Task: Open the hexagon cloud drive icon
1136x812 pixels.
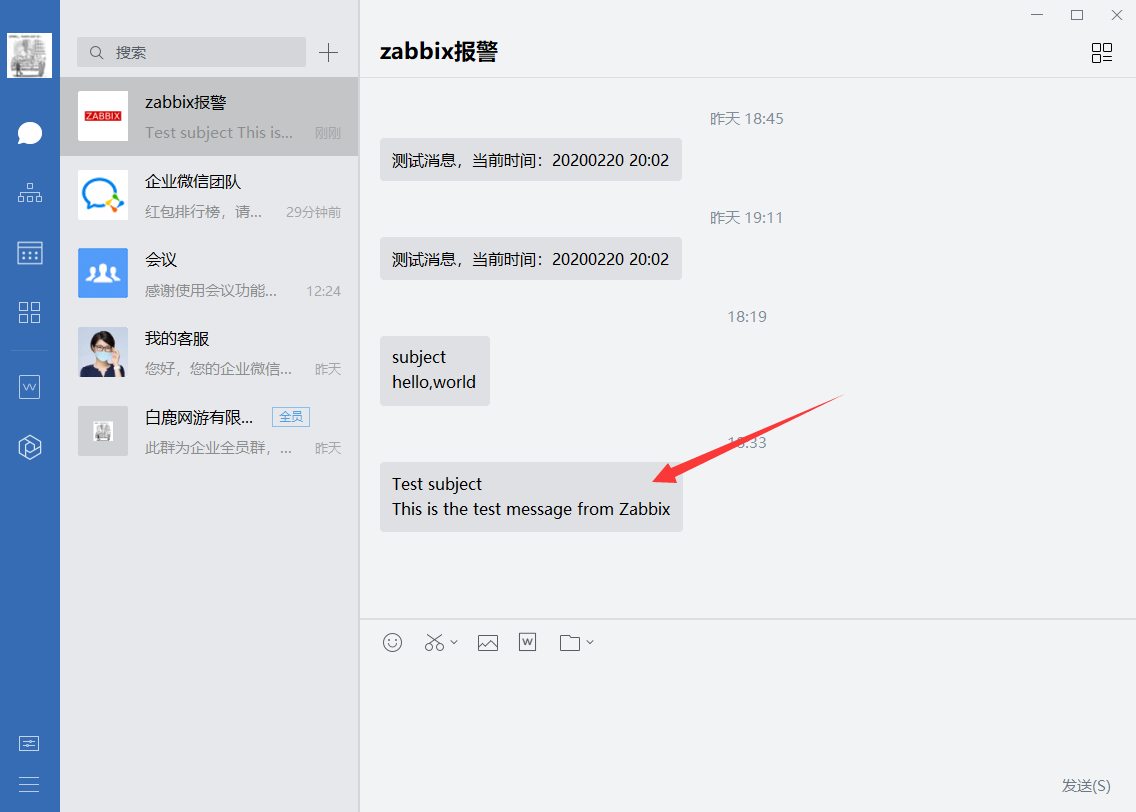Action: coord(30,447)
